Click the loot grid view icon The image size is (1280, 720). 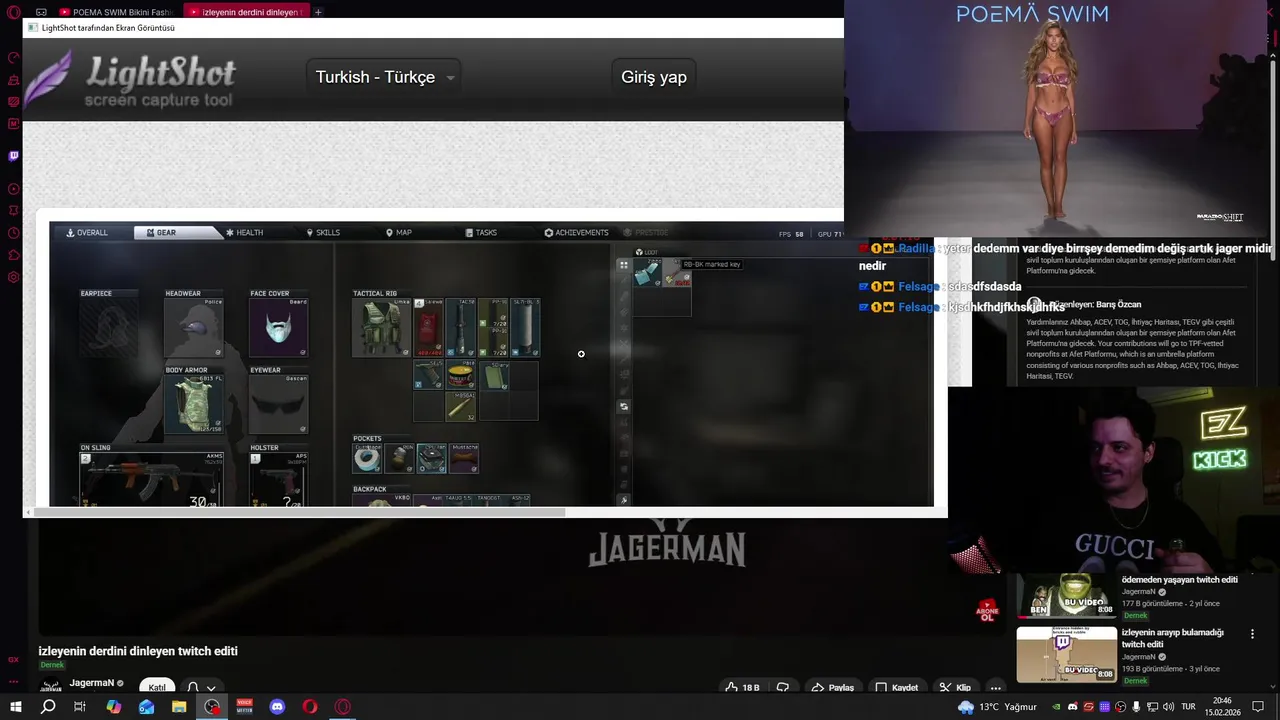pos(623,265)
